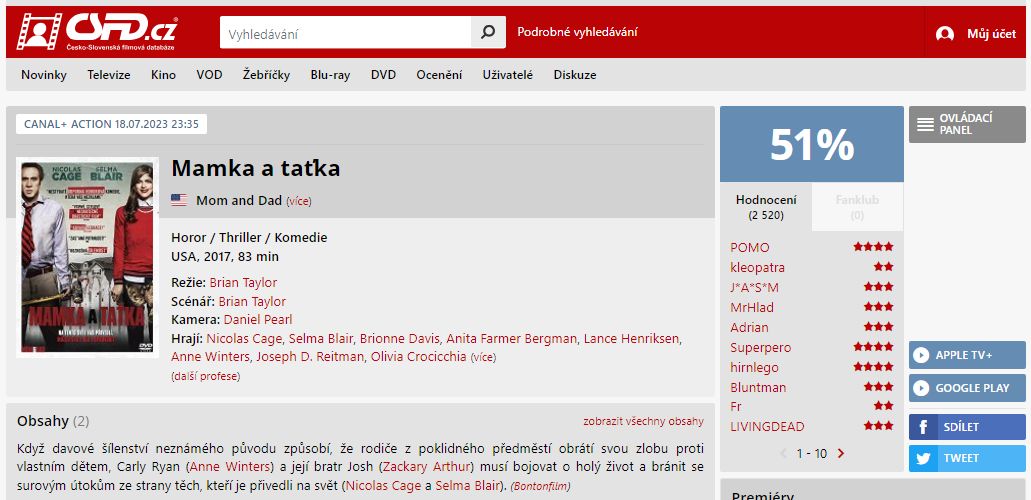This screenshot has width=1031, height=500.
Task: Click the Facebook icon on Sdílet
Action: 923,427
